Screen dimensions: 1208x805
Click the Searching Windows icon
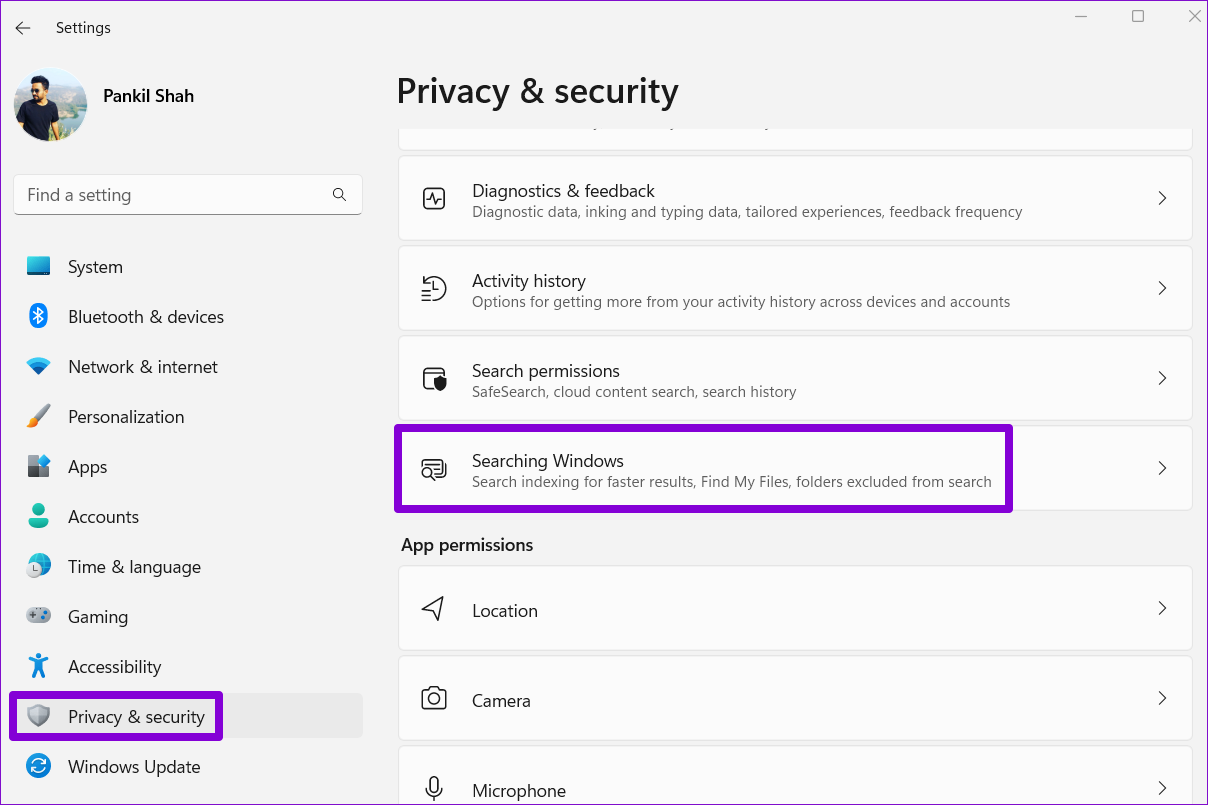(x=433, y=469)
